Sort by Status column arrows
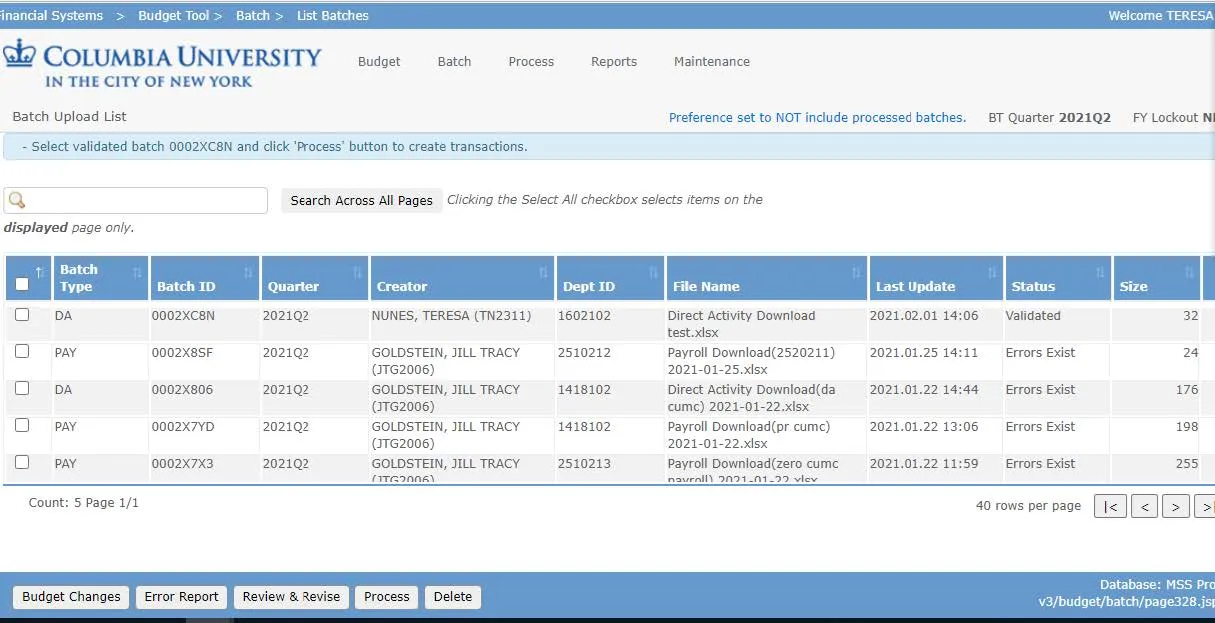This screenshot has width=1215, height=623. (x=1100, y=272)
